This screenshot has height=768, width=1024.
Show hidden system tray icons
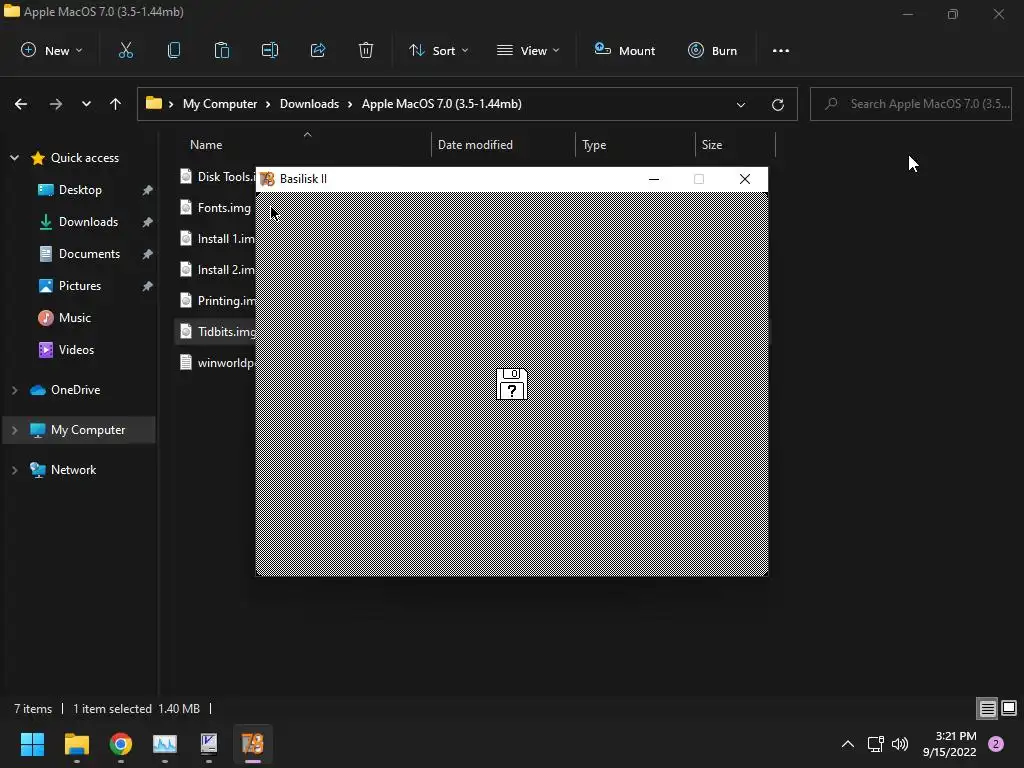tap(848, 744)
